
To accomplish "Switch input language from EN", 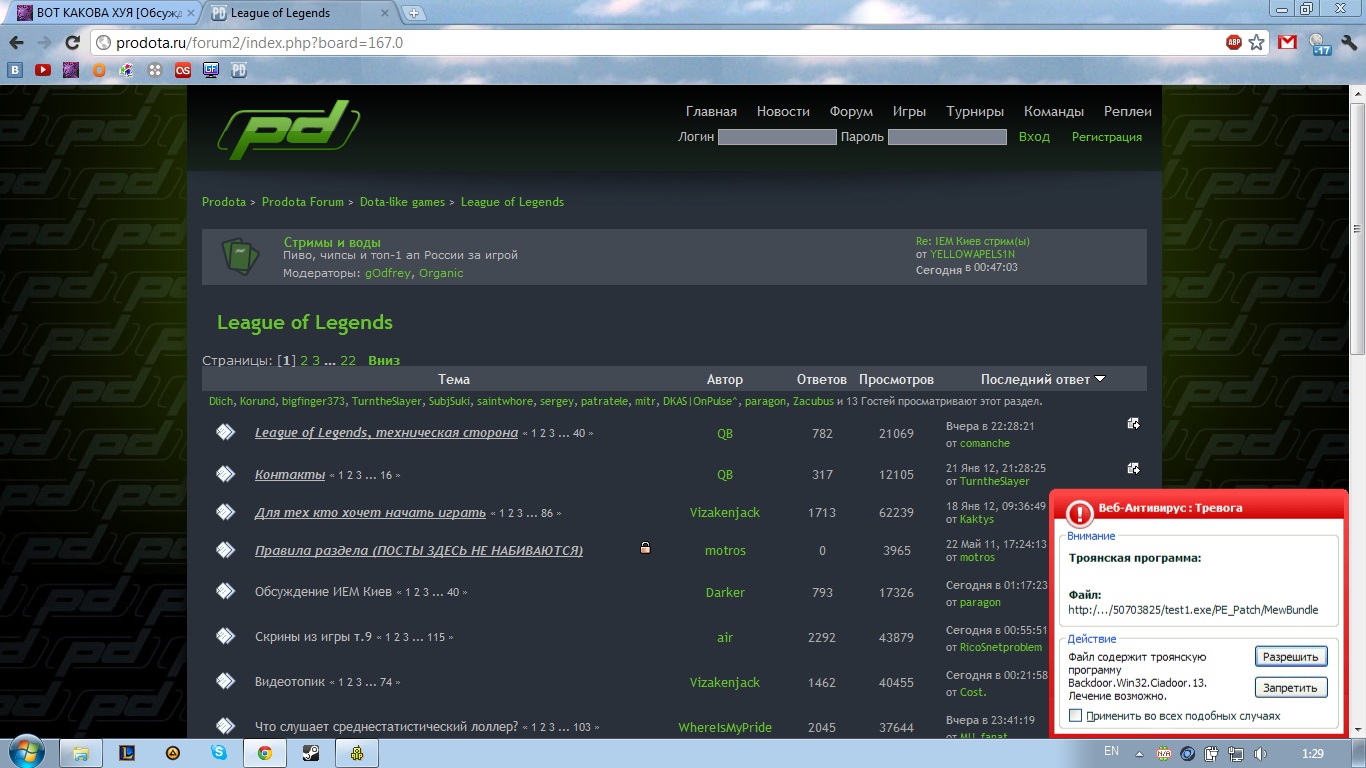I will click(x=1111, y=751).
